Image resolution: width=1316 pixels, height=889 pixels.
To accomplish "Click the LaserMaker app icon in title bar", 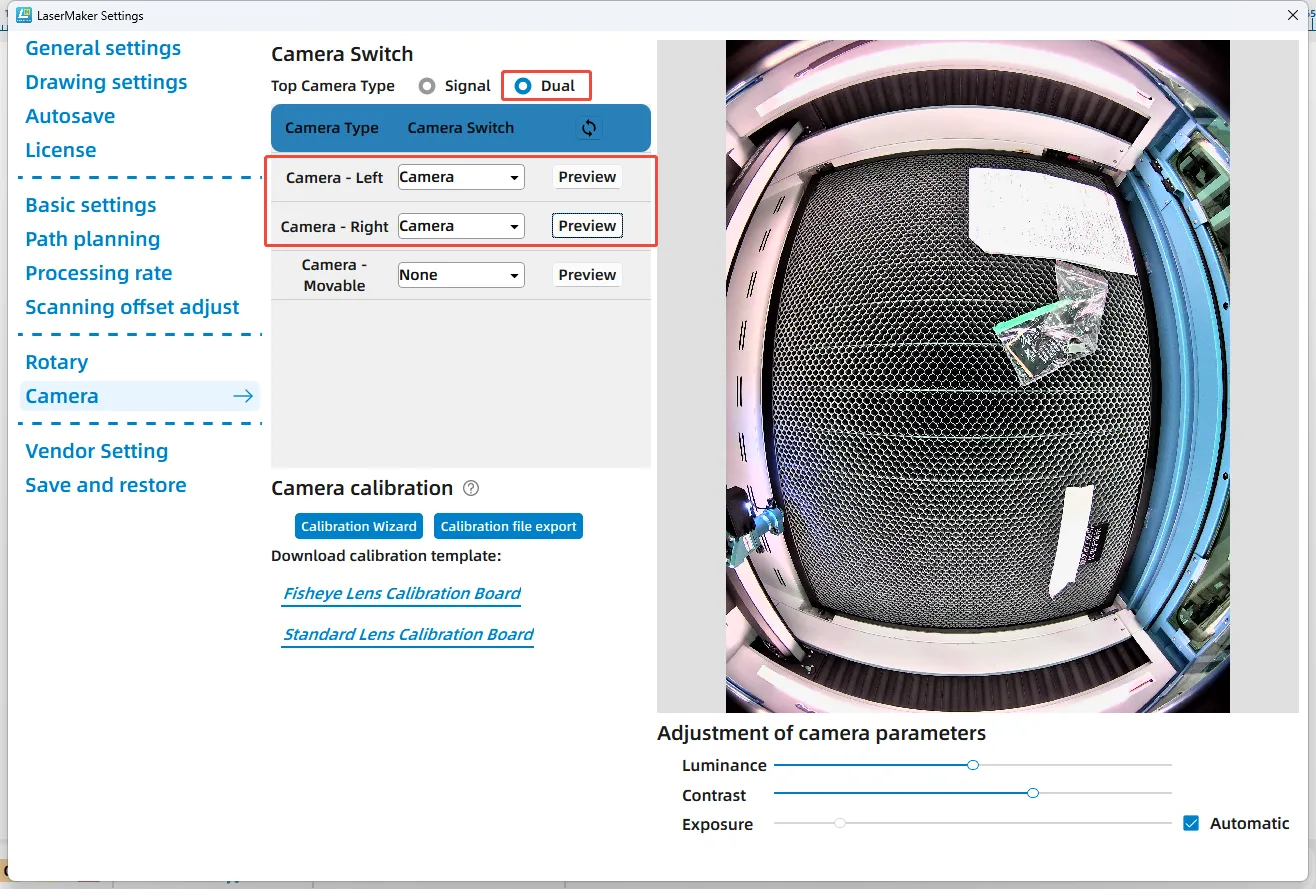I will point(24,16).
